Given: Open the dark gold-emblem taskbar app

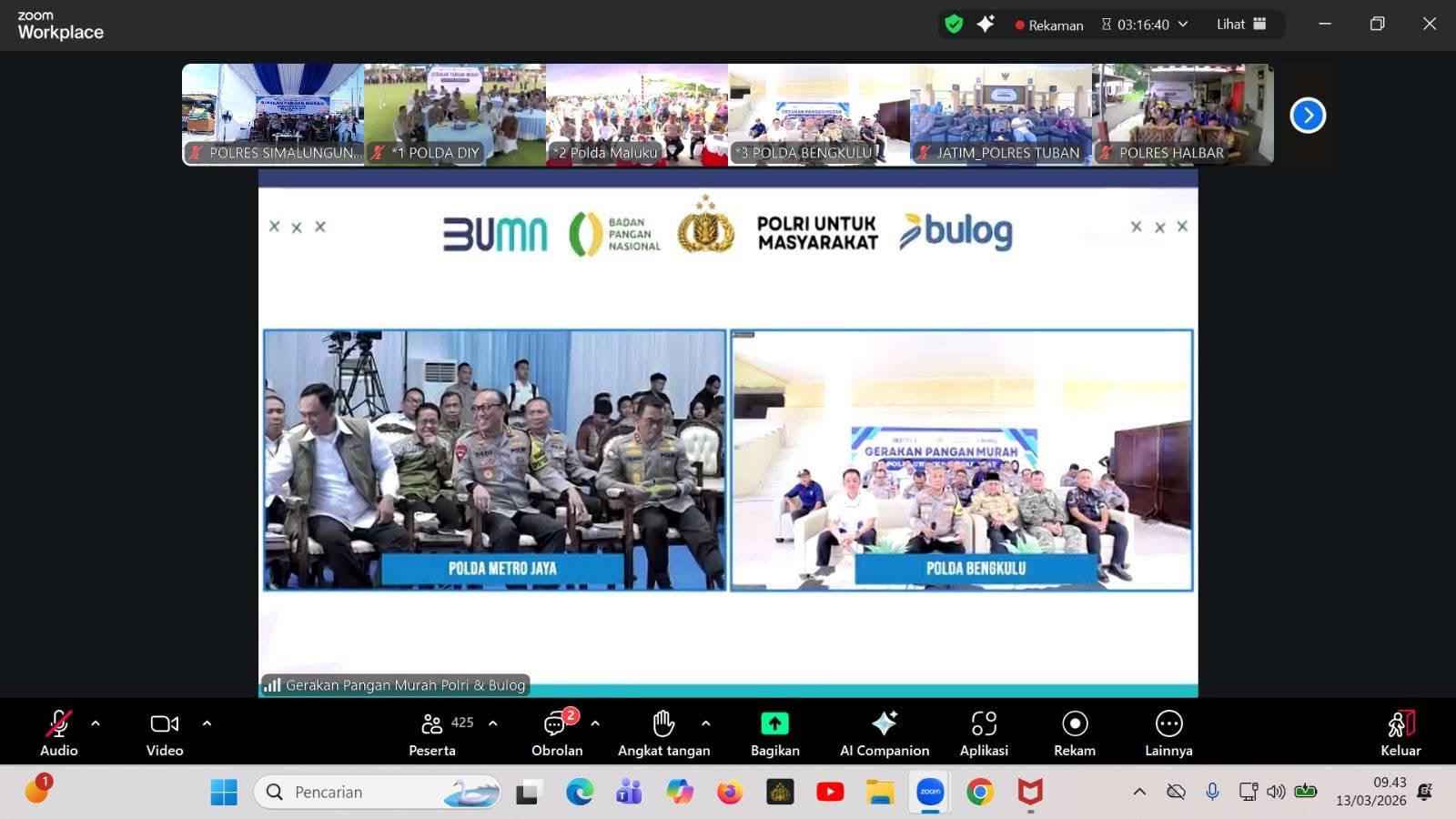Looking at the screenshot, I should click(x=780, y=793).
